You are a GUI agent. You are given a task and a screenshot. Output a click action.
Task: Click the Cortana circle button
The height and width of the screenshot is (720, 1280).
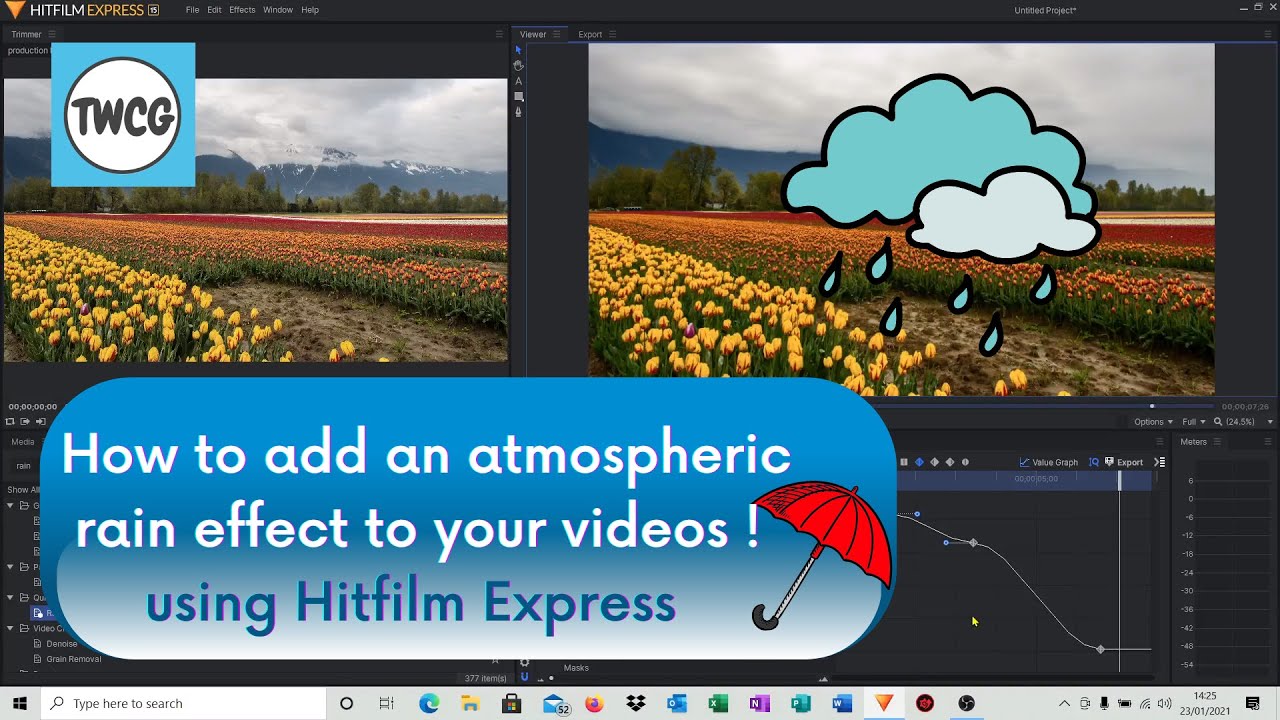346,703
